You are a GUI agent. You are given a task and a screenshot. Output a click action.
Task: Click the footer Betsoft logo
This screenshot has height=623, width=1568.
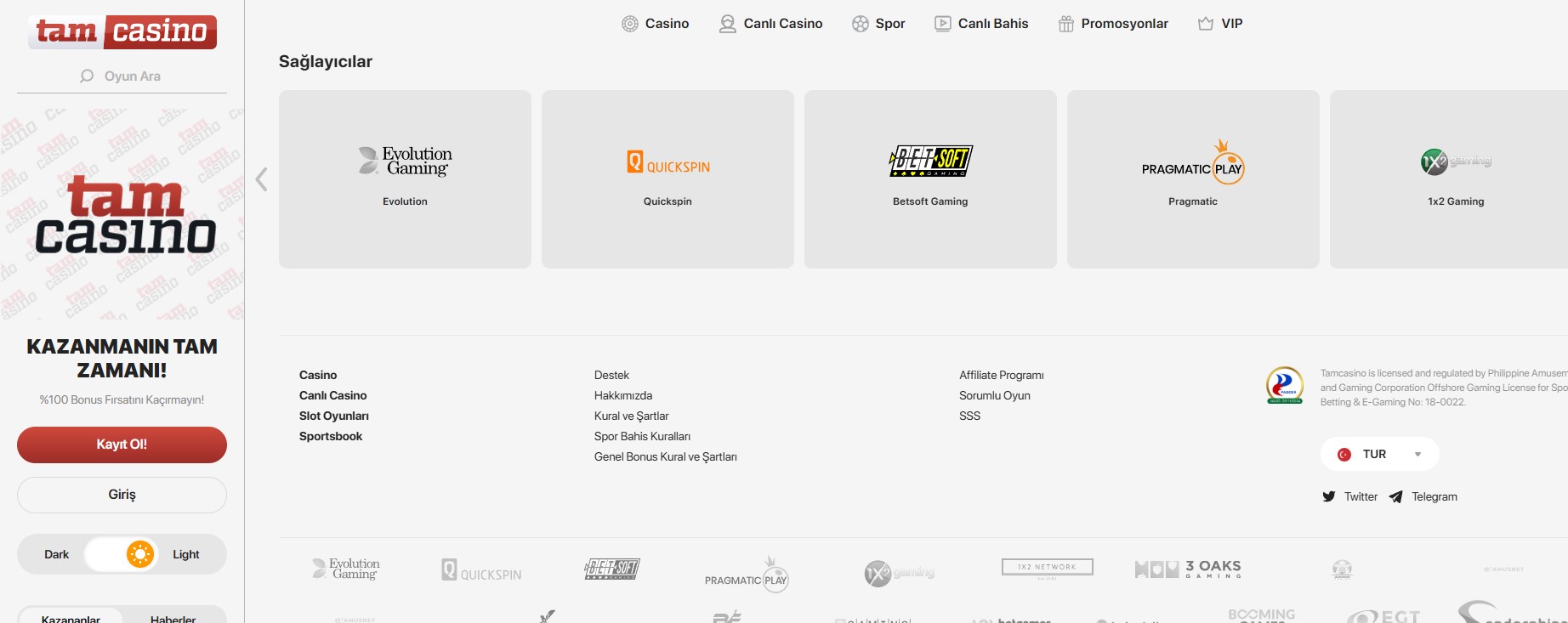pyautogui.click(x=612, y=569)
